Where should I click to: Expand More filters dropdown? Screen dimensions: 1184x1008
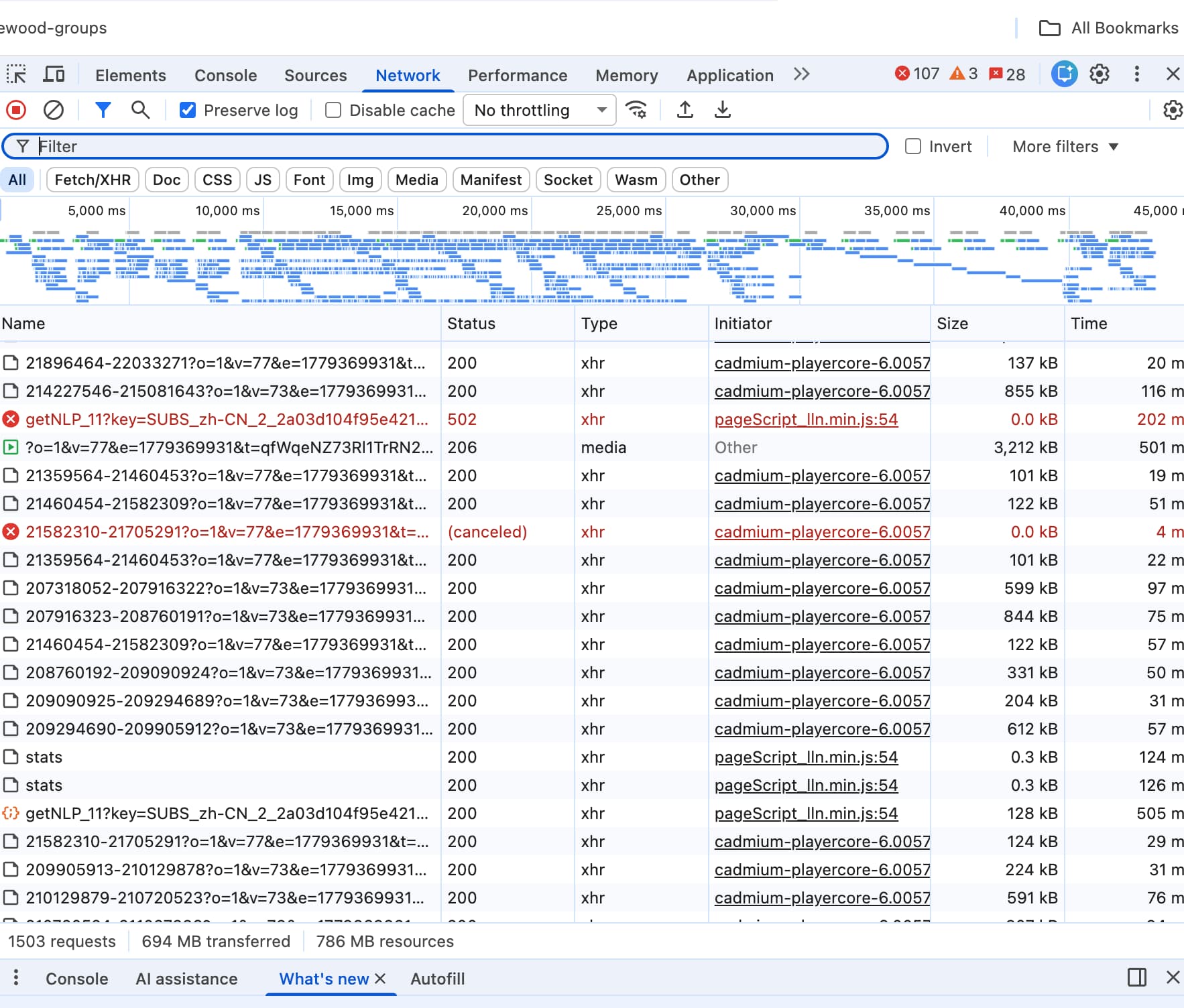[1065, 146]
